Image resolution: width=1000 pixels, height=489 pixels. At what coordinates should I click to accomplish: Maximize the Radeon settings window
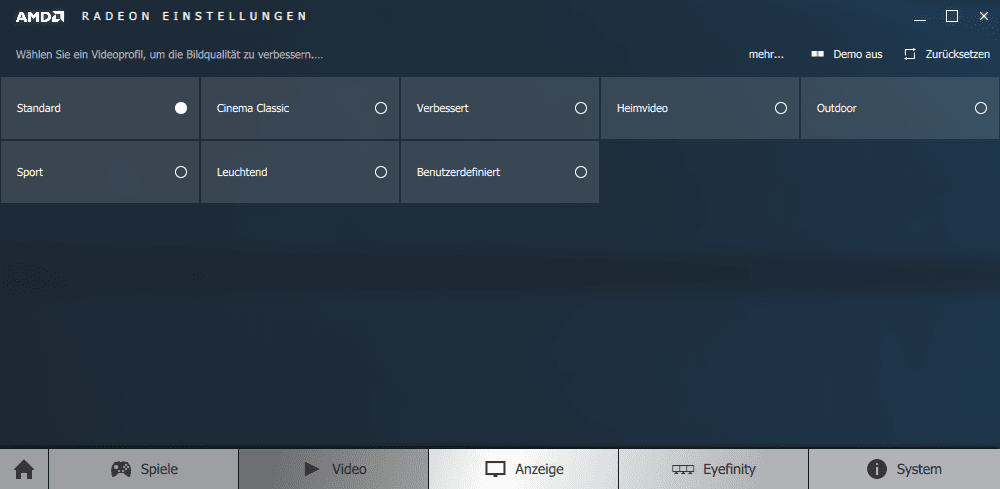point(952,17)
